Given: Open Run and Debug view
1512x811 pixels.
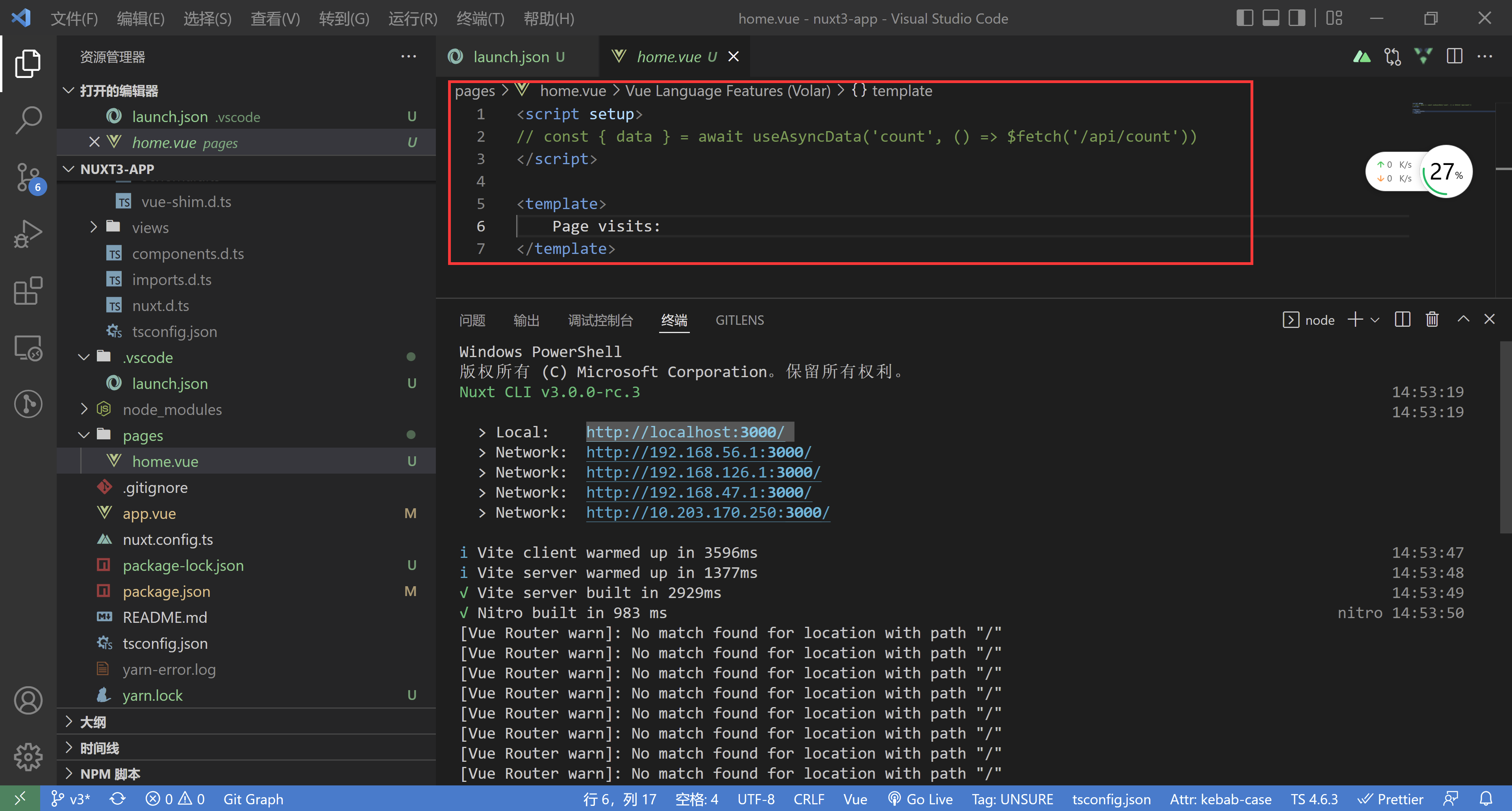Looking at the screenshot, I should click(28, 234).
